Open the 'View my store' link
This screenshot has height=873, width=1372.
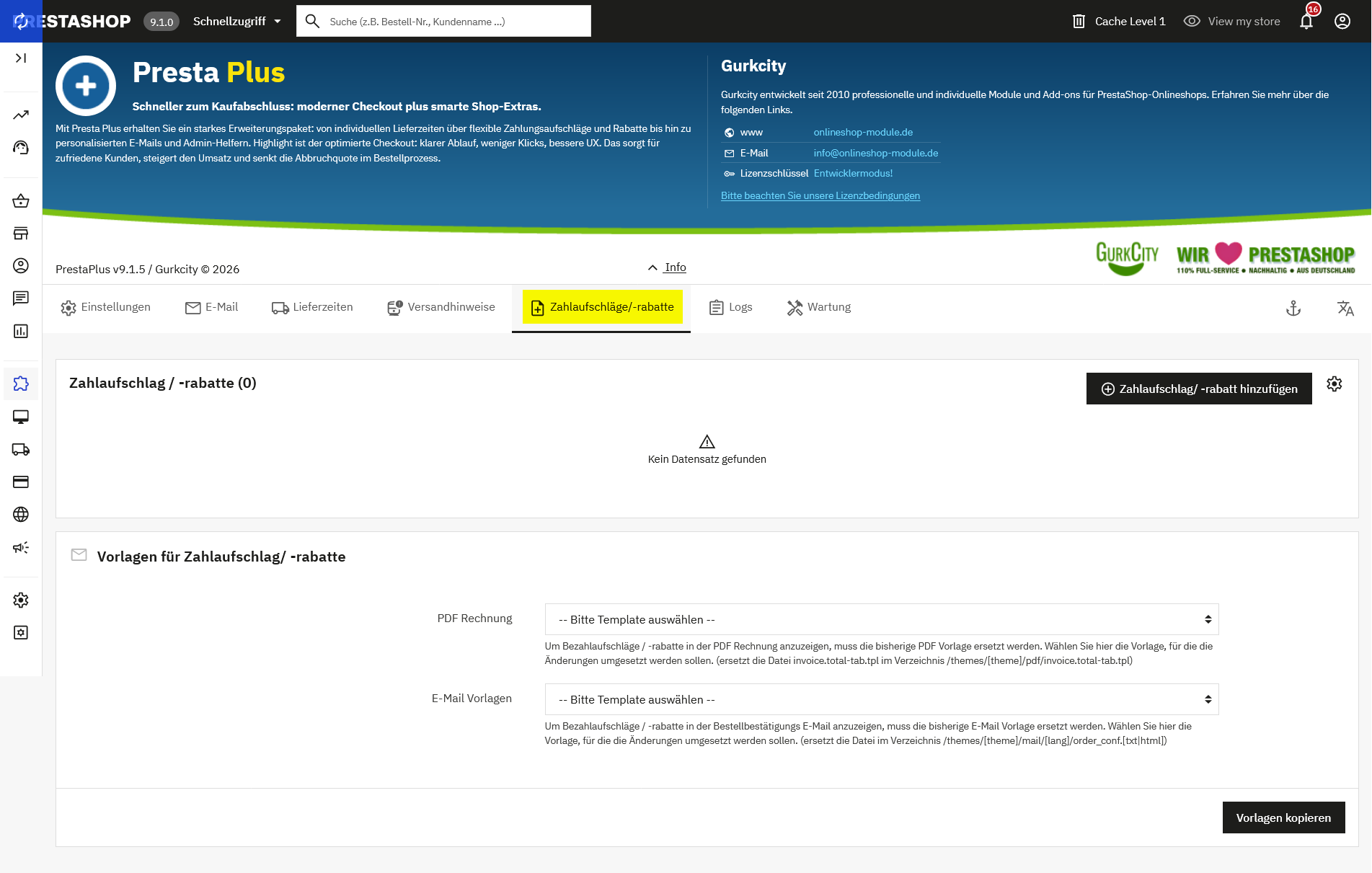coord(1232,22)
